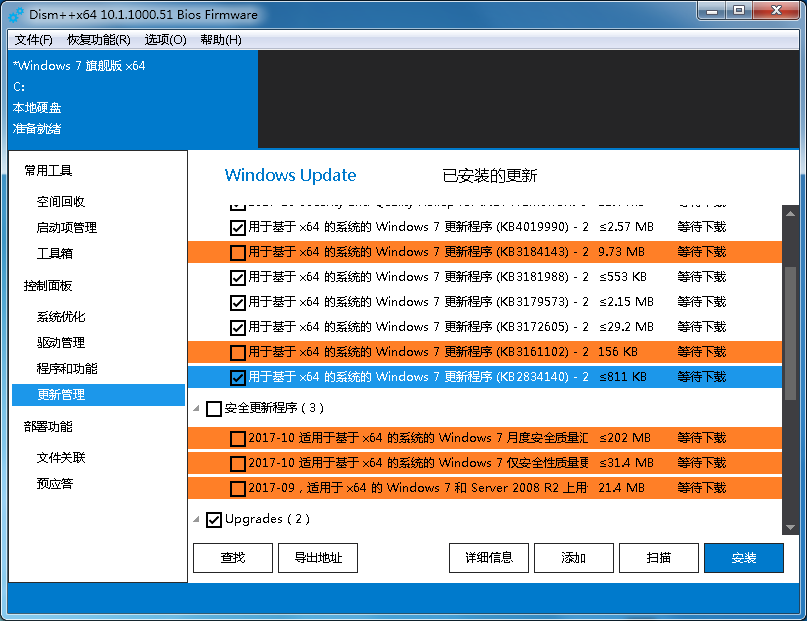Click the 详细信息 button
The width and height of the screenshot is (807, 621).
pyautogui.click(x=489, y=558)
